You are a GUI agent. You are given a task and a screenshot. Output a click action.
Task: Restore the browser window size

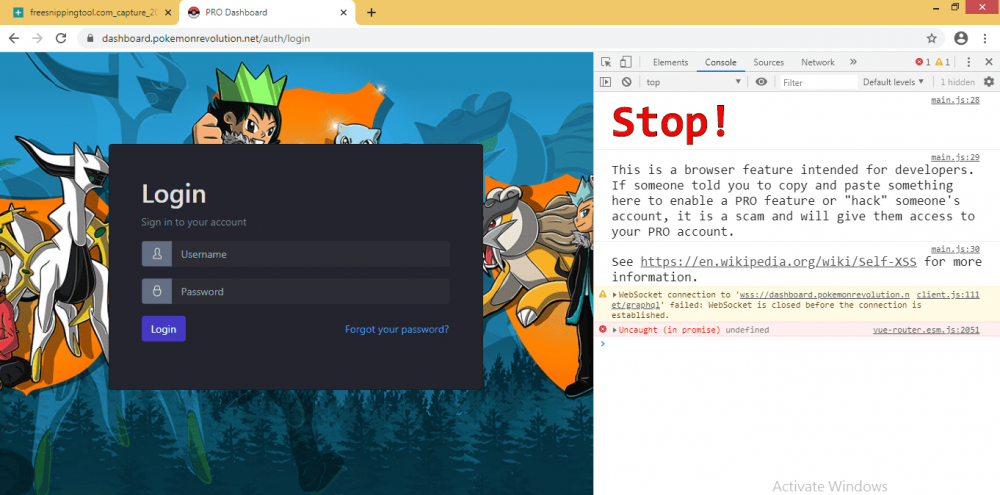pos(955,8)
